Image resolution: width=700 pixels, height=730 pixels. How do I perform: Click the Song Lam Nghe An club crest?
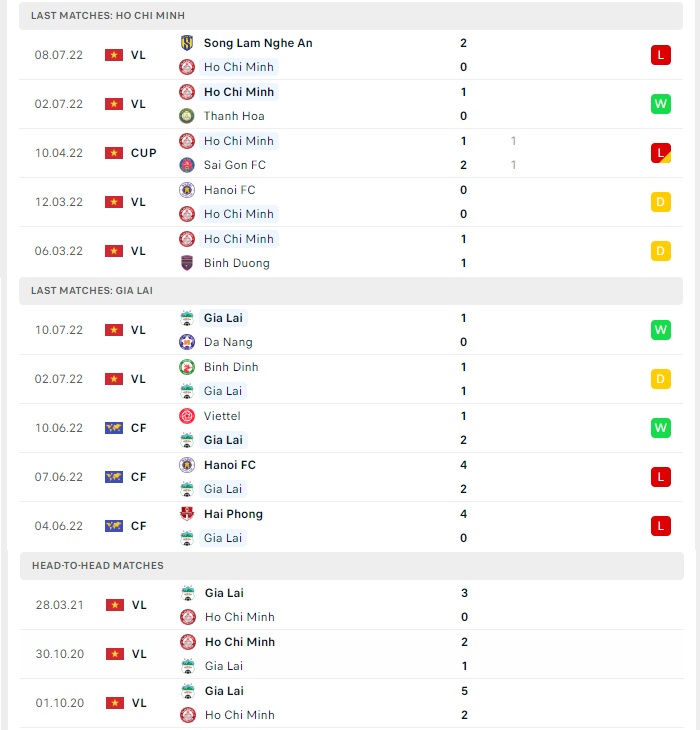click(x=187, y=43)
